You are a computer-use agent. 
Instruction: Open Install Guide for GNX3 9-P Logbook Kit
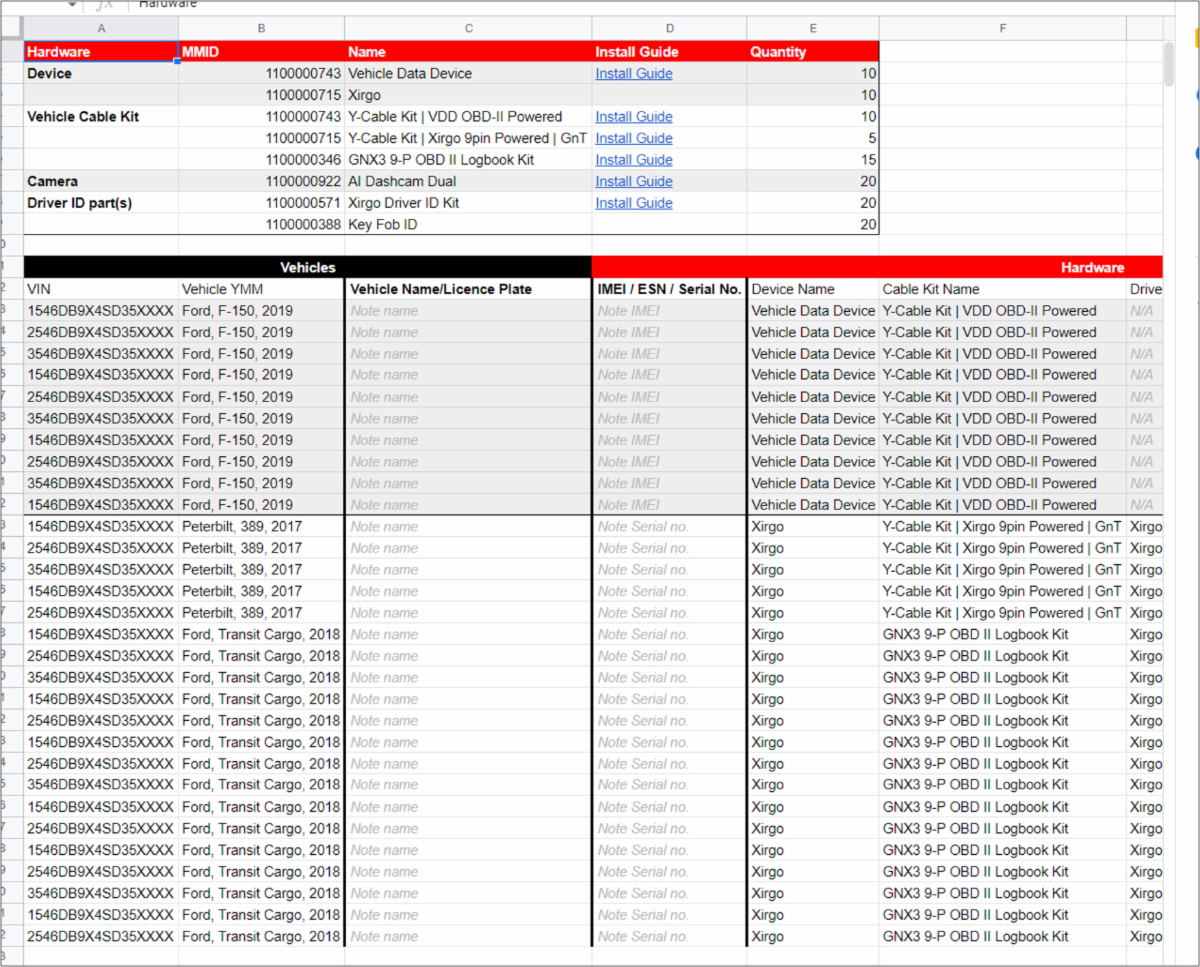pos(634,160)
